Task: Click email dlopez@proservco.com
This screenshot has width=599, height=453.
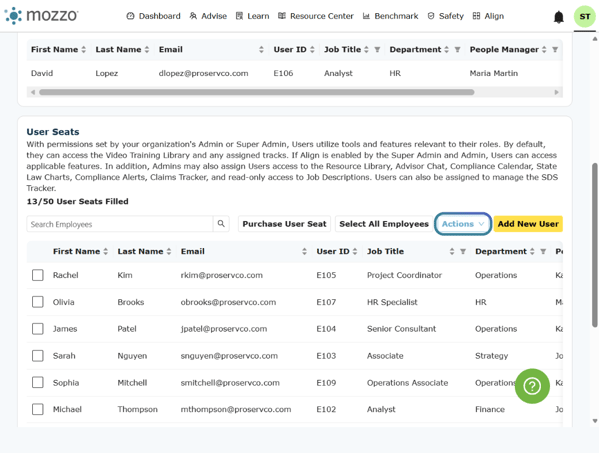Action: 203,73
